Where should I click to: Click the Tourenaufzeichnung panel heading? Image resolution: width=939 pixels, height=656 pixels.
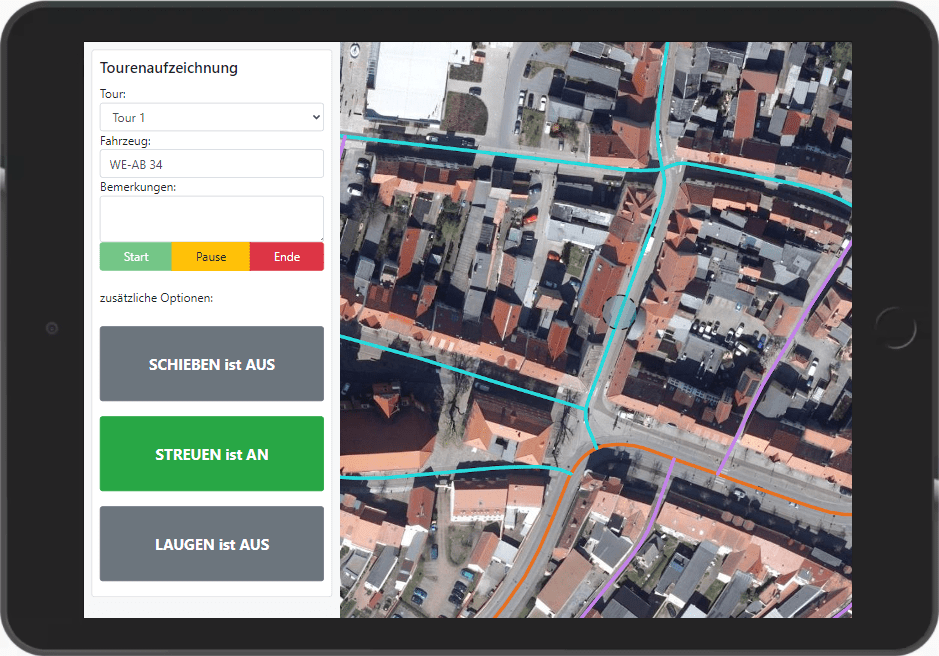169,68
